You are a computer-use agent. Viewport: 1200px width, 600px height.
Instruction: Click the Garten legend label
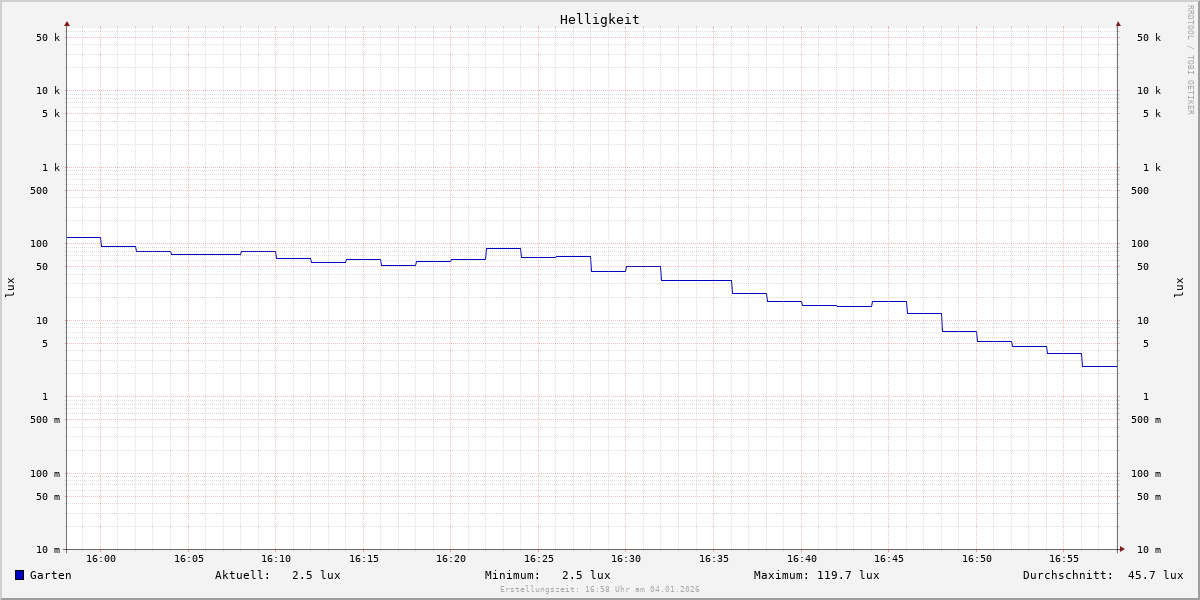(51, 575)
